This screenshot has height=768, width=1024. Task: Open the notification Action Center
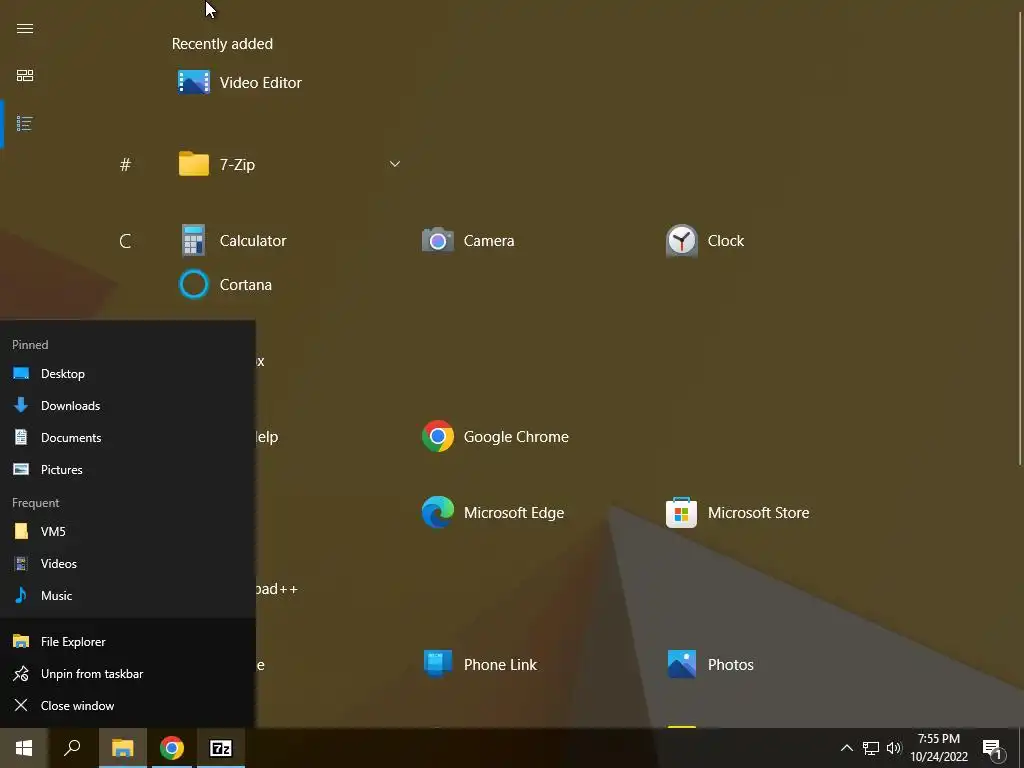(993, 749)
